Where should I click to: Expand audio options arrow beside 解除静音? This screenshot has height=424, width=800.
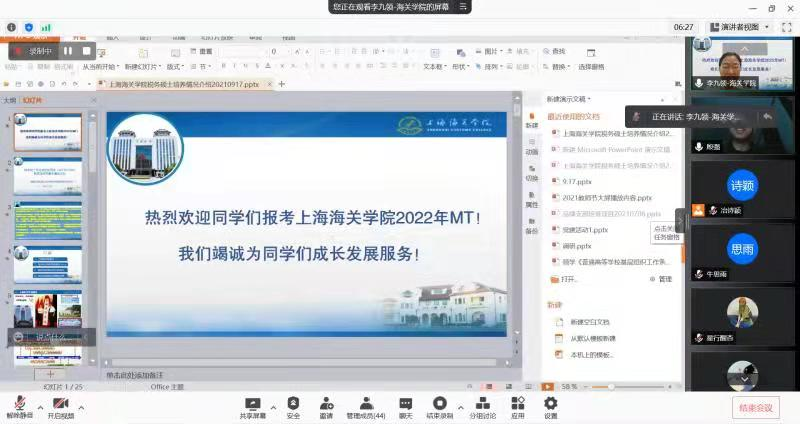(x=40, y=407)
